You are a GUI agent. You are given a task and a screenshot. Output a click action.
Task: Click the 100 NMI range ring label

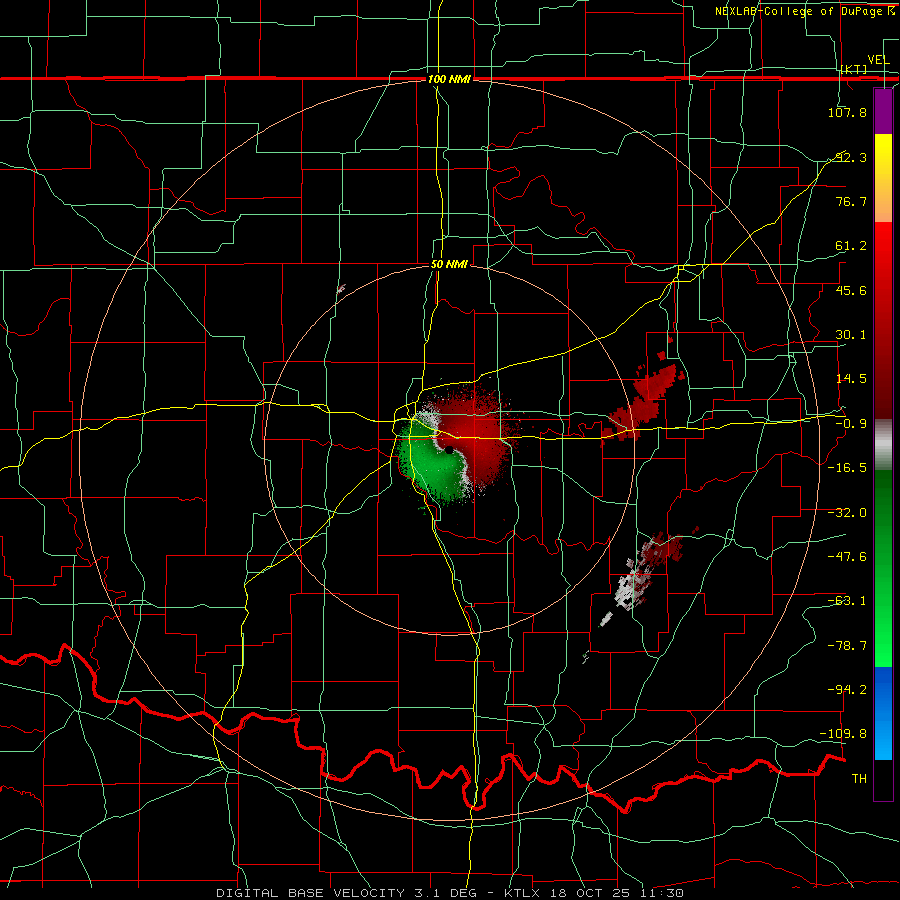[449, 79]
